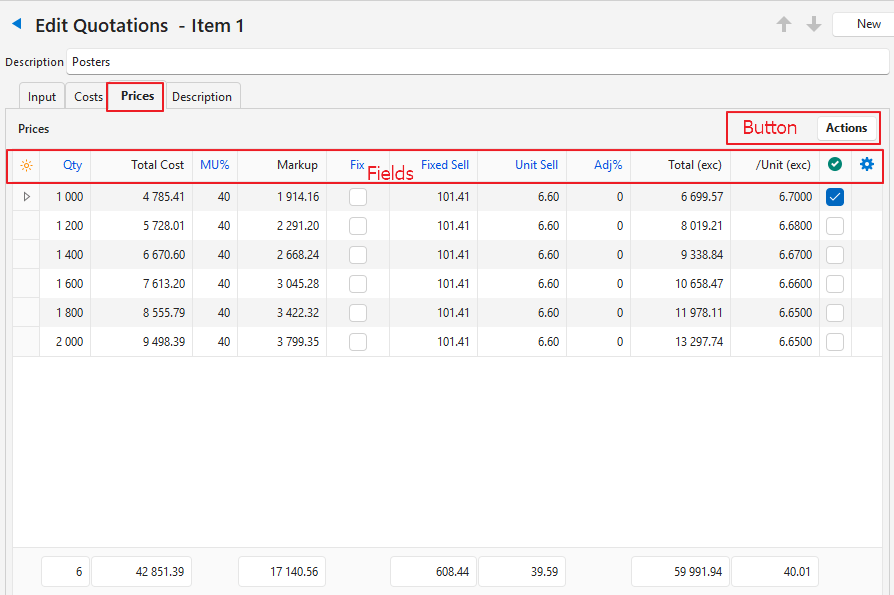Click the orange sun icon in column header
The width and height of the screenshot is (894, 595).
(x=26, y=165)
